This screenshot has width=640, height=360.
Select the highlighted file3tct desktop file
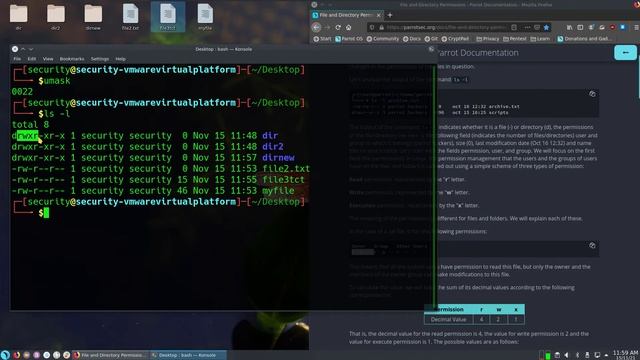click(x=168, y=16)
